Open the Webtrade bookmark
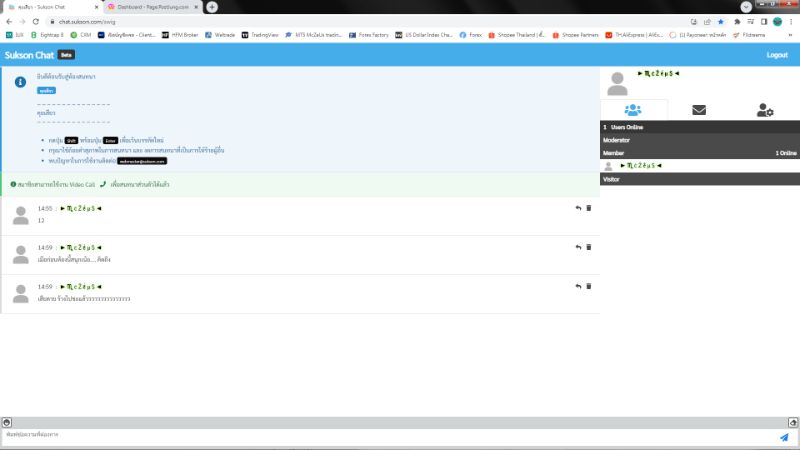The height and width of the screenshot is (450, 800). (220, 35)
